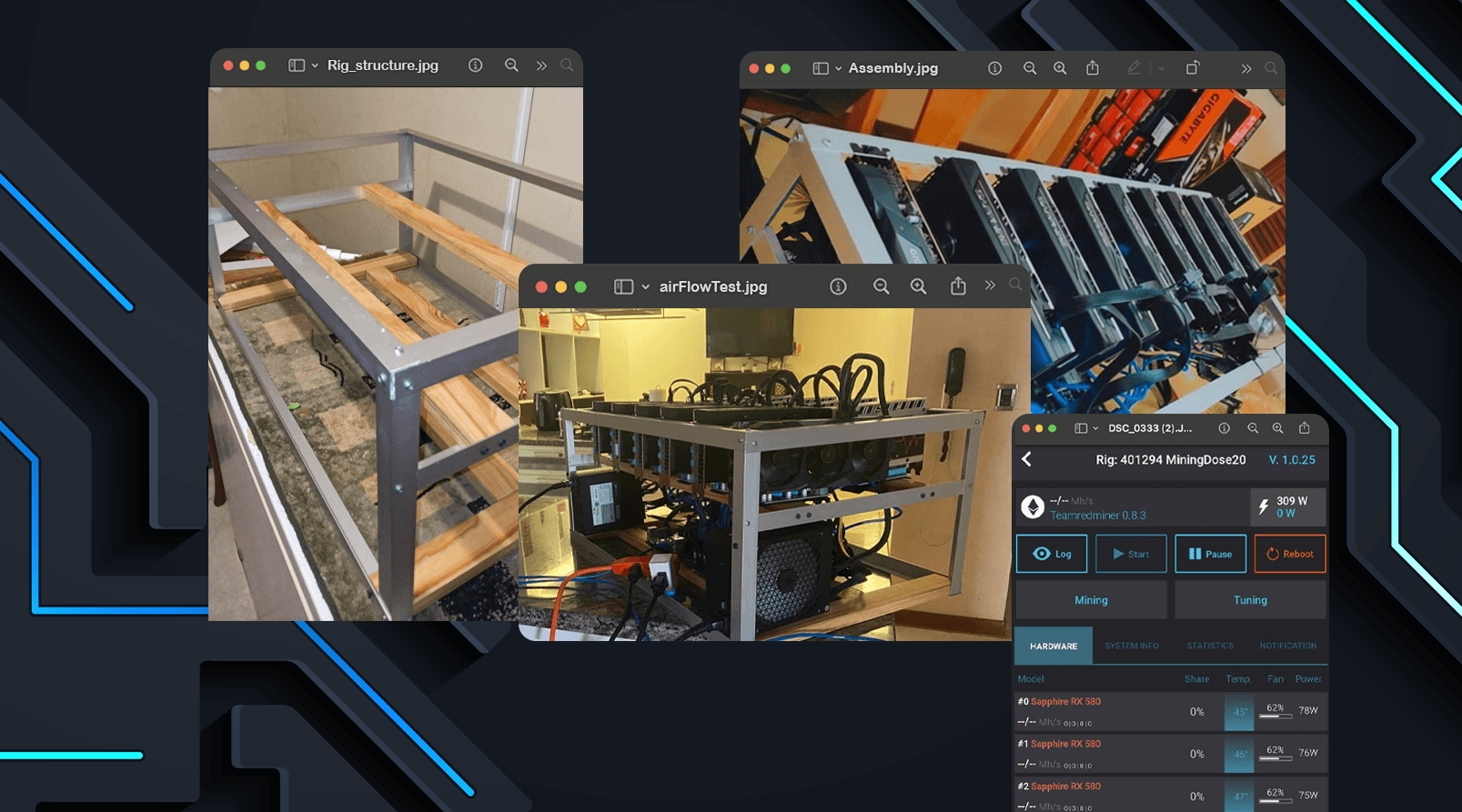Select the 309 W power consumption box
This screenshot has height=812, width=1462.
pos(1287,506)
